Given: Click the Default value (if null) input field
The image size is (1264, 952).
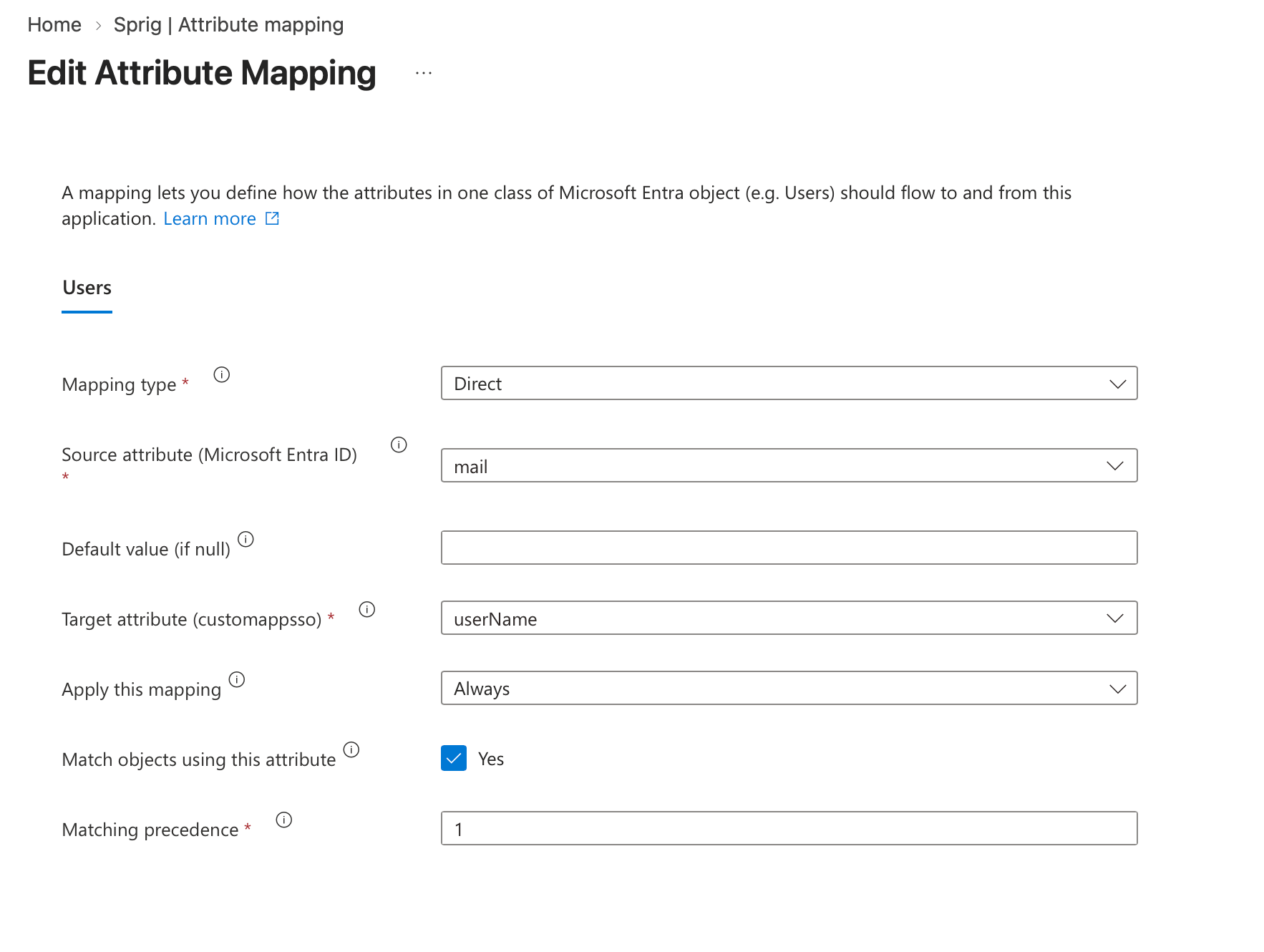Looking at the screenshot, I should point(789,548).
